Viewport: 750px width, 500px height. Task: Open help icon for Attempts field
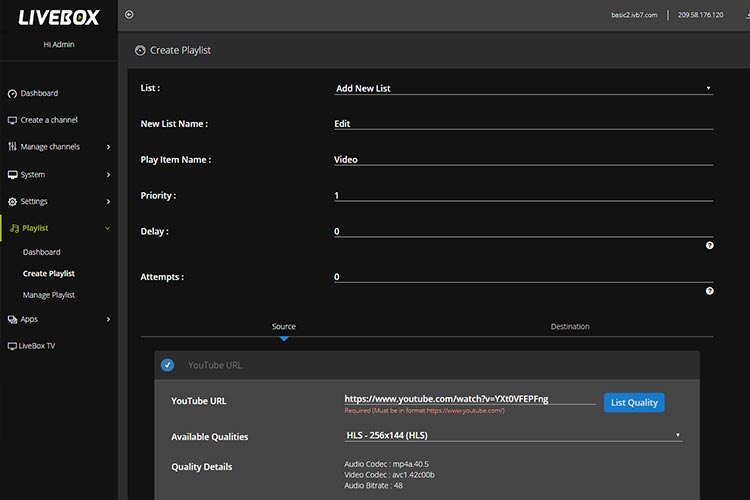(x=709, y=291)
